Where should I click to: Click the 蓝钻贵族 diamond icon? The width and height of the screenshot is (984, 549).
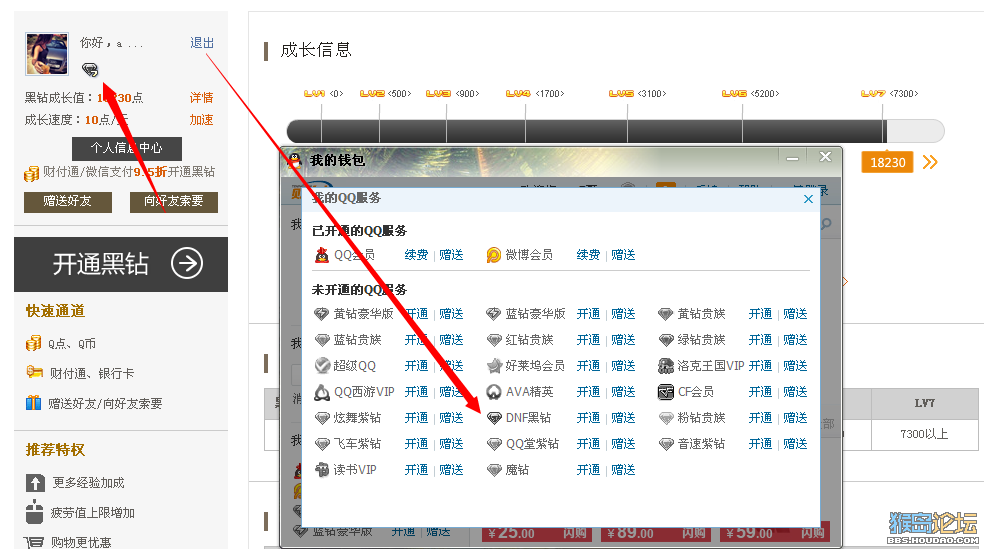coord(322,340)
